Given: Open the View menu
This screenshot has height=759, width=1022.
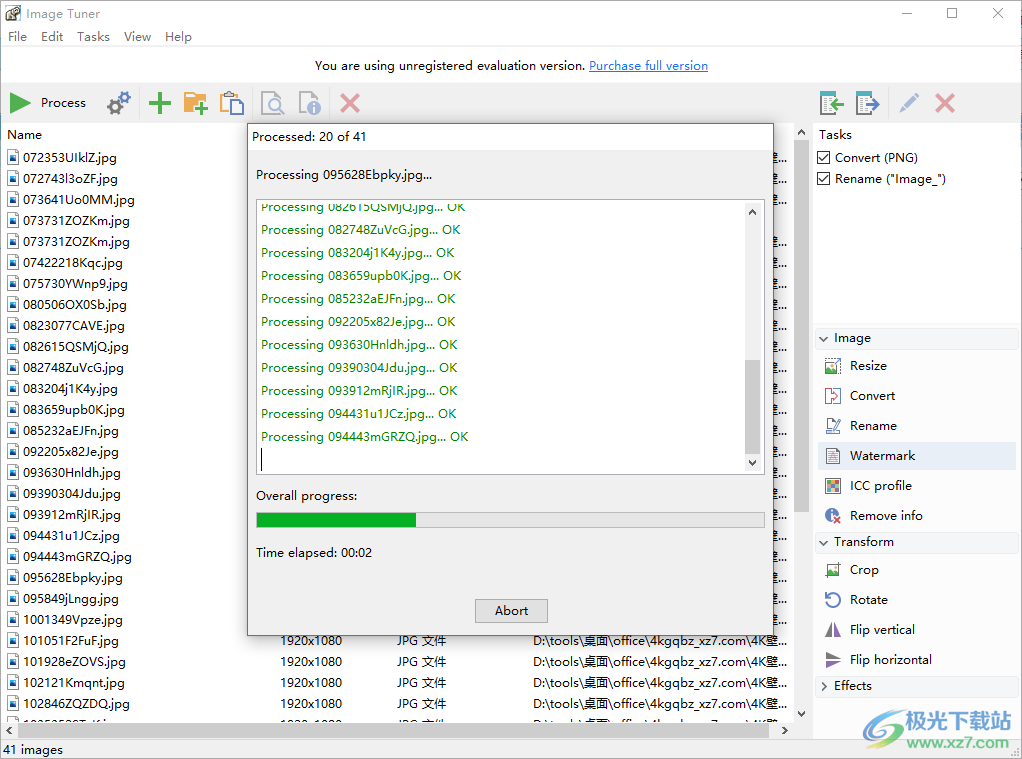Looking at the screenshot, I should (x=138, y=37).
